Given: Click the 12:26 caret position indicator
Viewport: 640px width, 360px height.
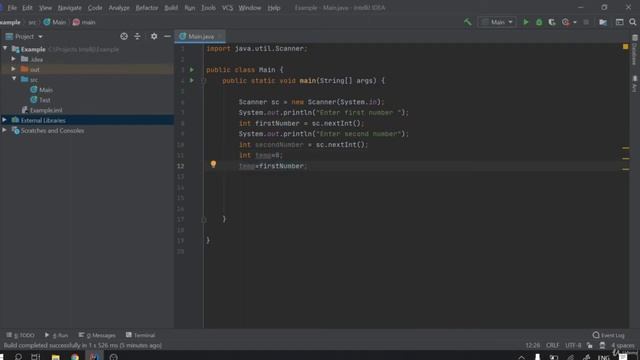Looking at the screenshot, I should click(532, 345).
